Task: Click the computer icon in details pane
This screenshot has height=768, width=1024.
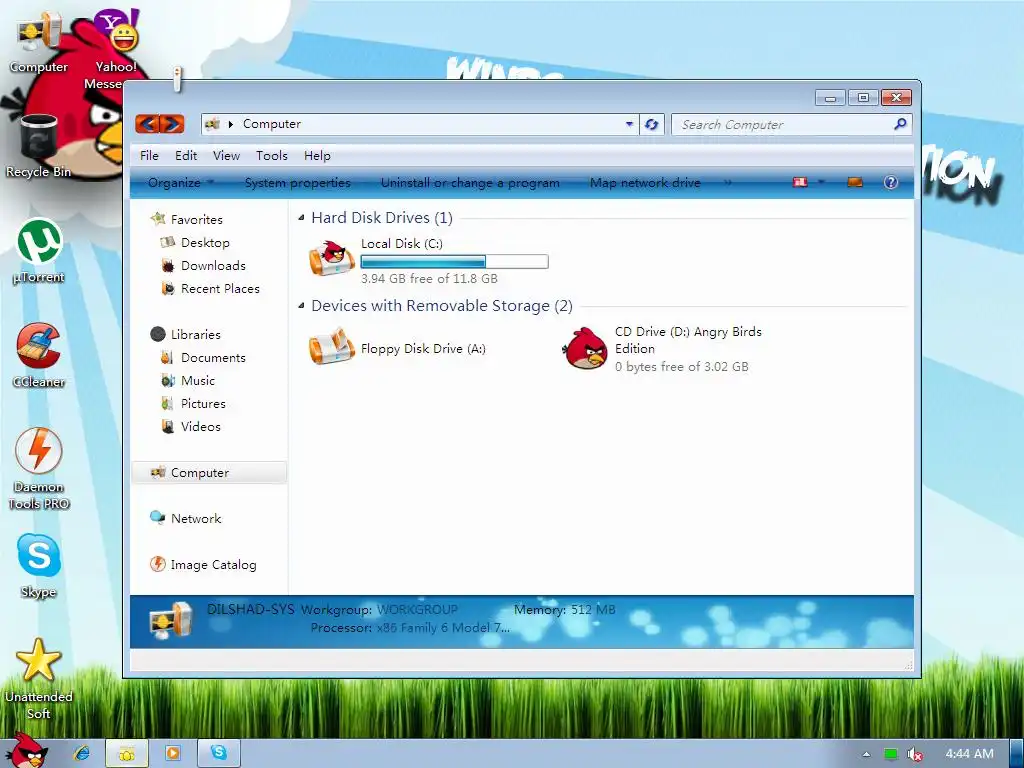Action: 171,621
